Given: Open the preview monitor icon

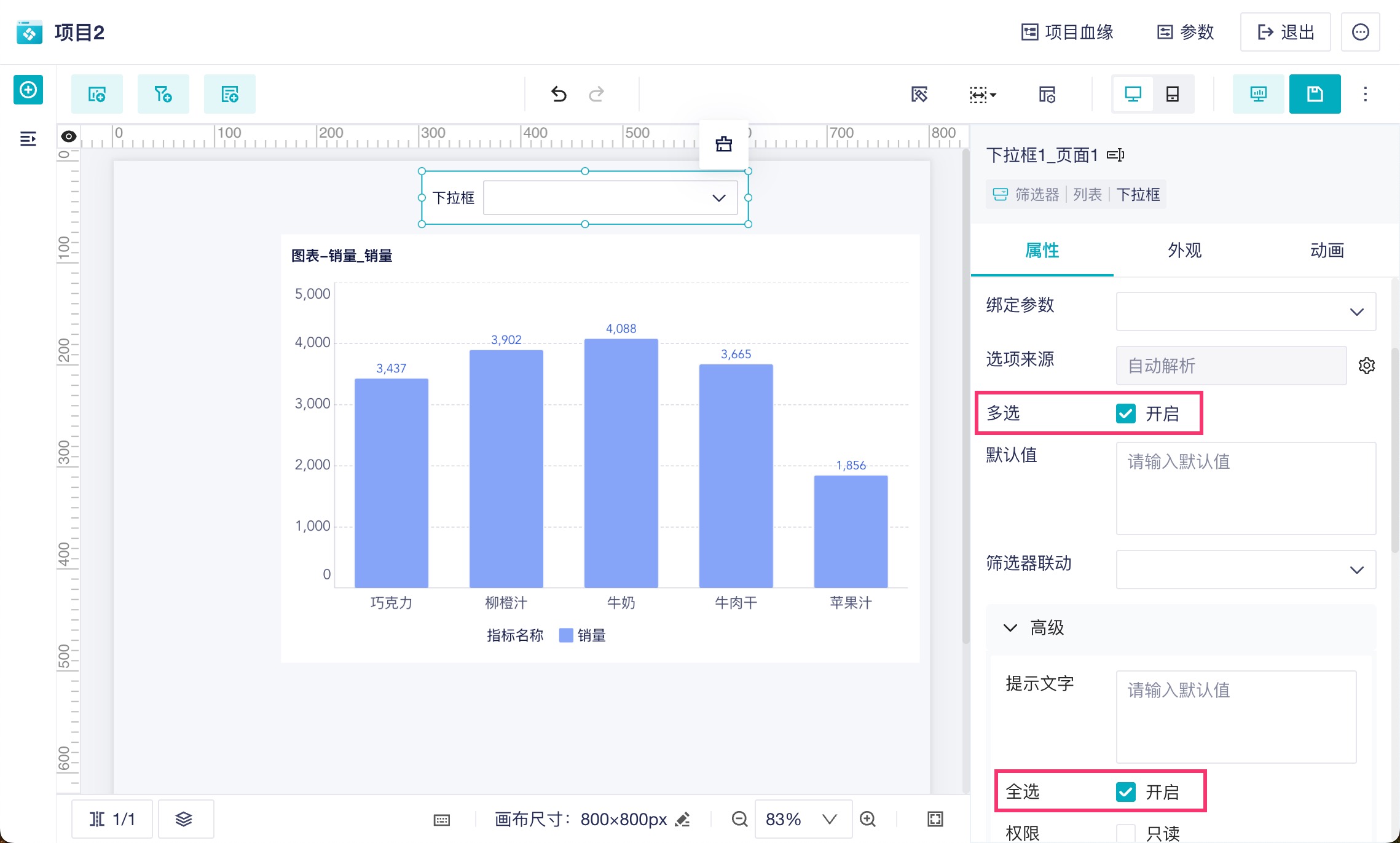Looking at the screenshot, I should [1258, 94].
